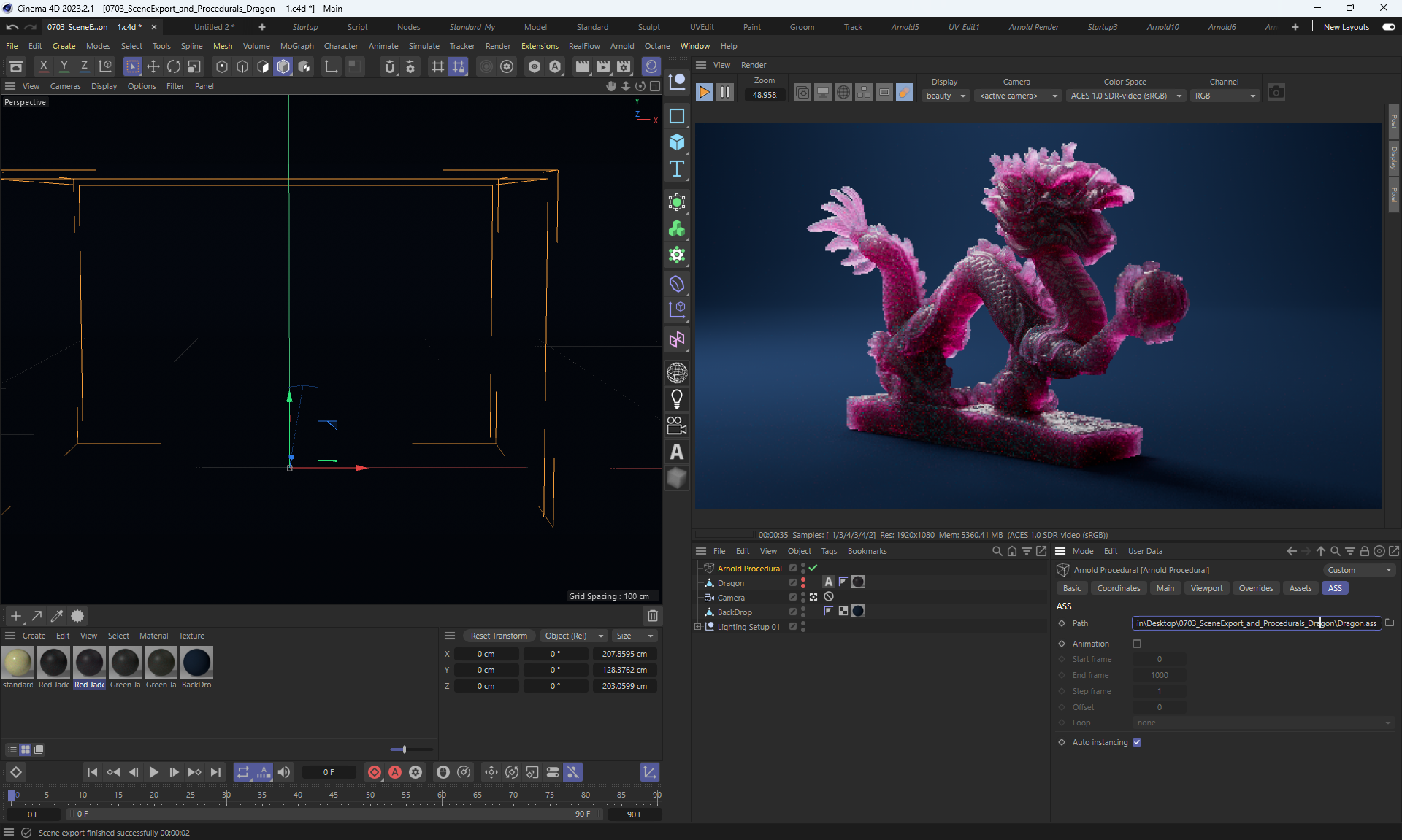Click the ASS Path input field
The height and width of the screenshot is (840, 1402).
[x=1255, y=623]
